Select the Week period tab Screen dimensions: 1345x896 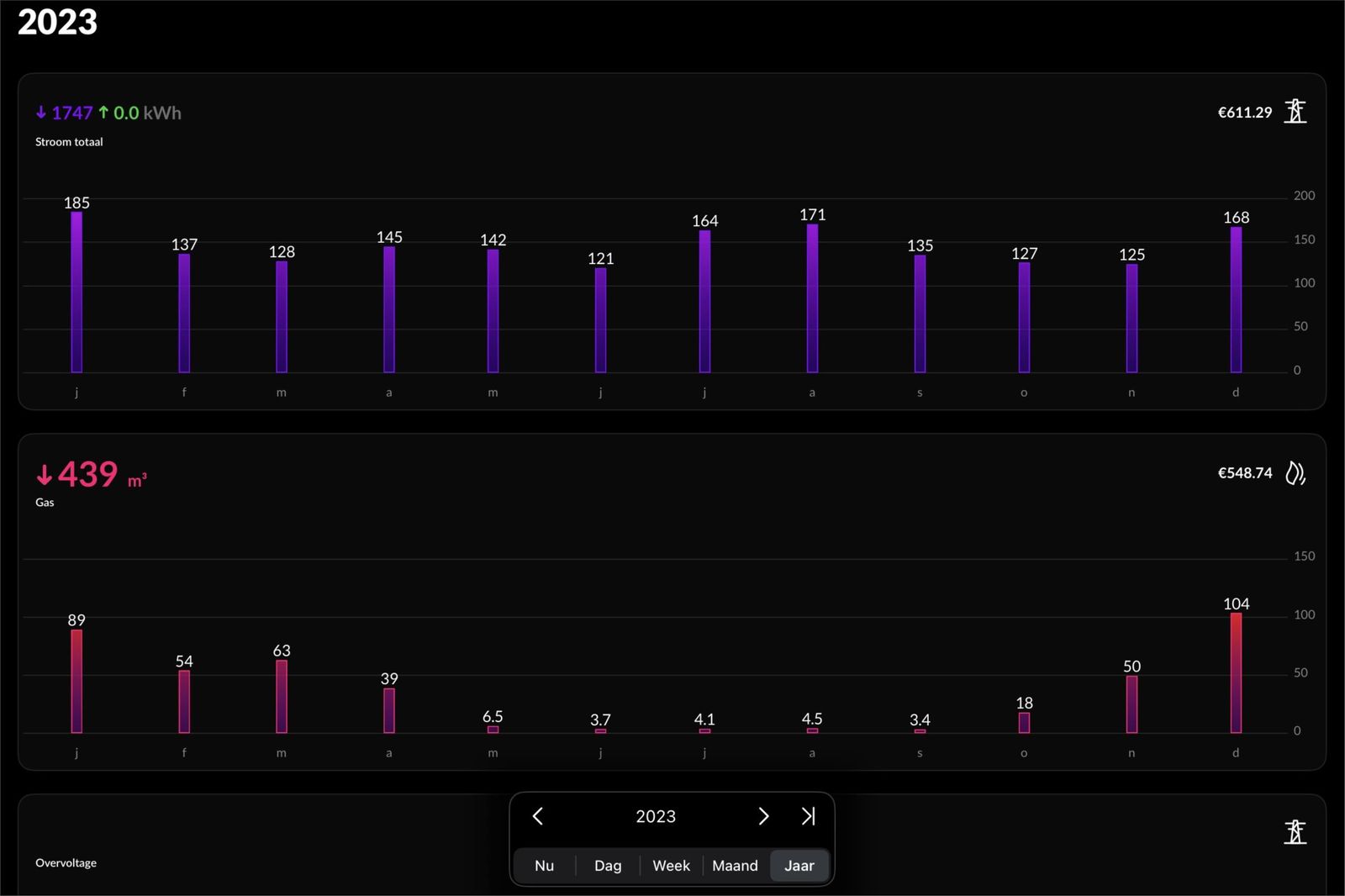[x=671, y=866]
